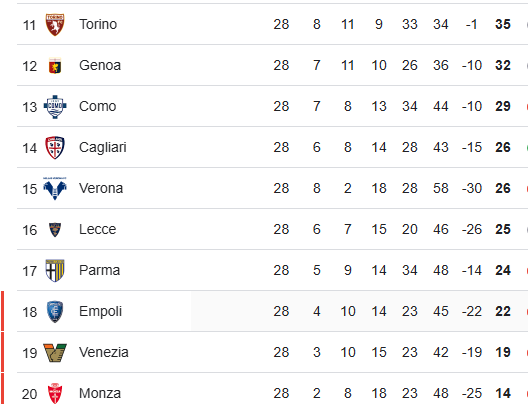Click the Venezia club crest
This screenshot has height=404, width=528.
click(x=55, y=353)
